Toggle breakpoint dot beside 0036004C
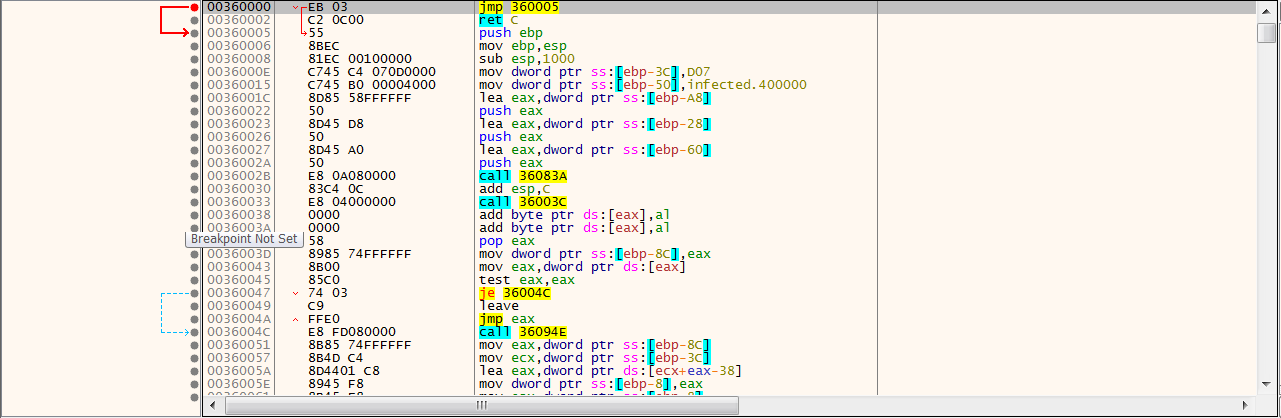The image size is (1281, 418). [194, 332]
